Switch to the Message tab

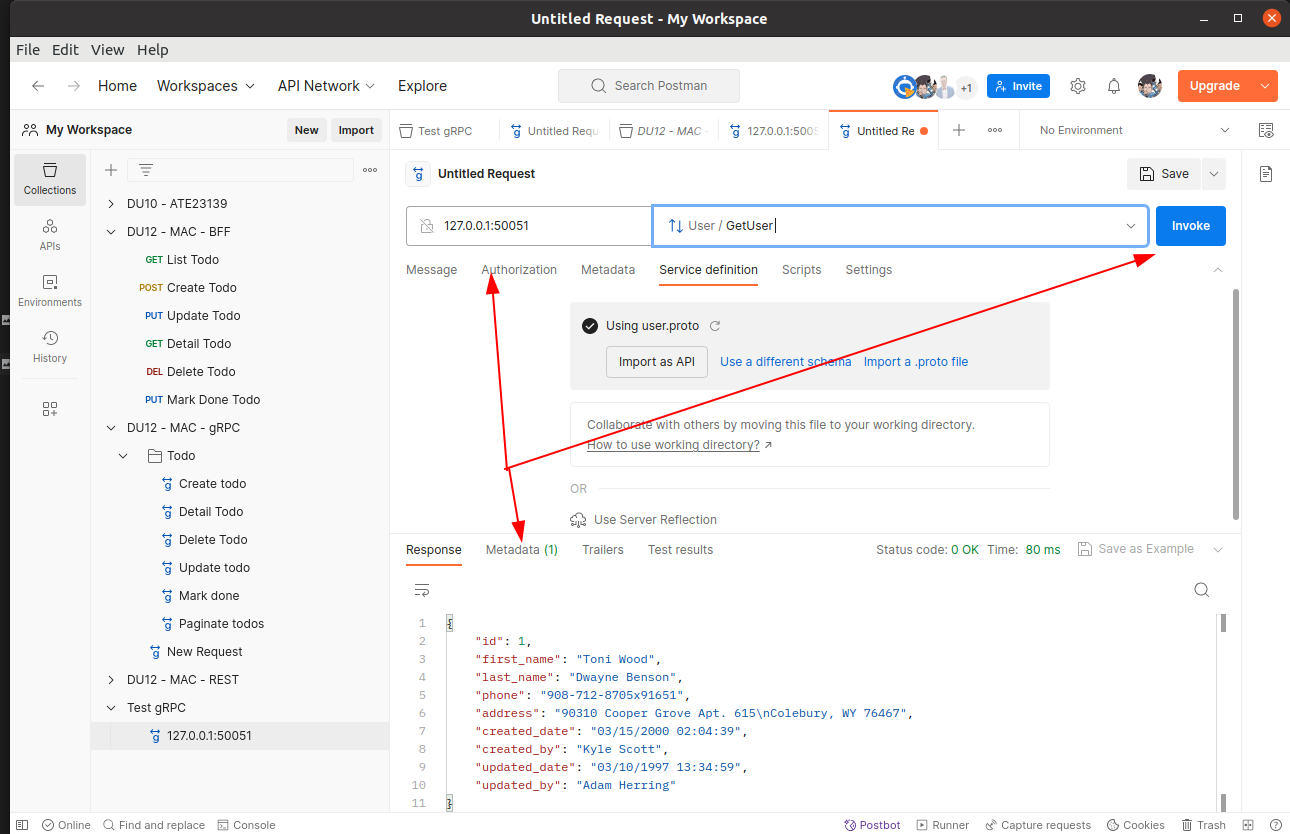(x=431, y=270)
